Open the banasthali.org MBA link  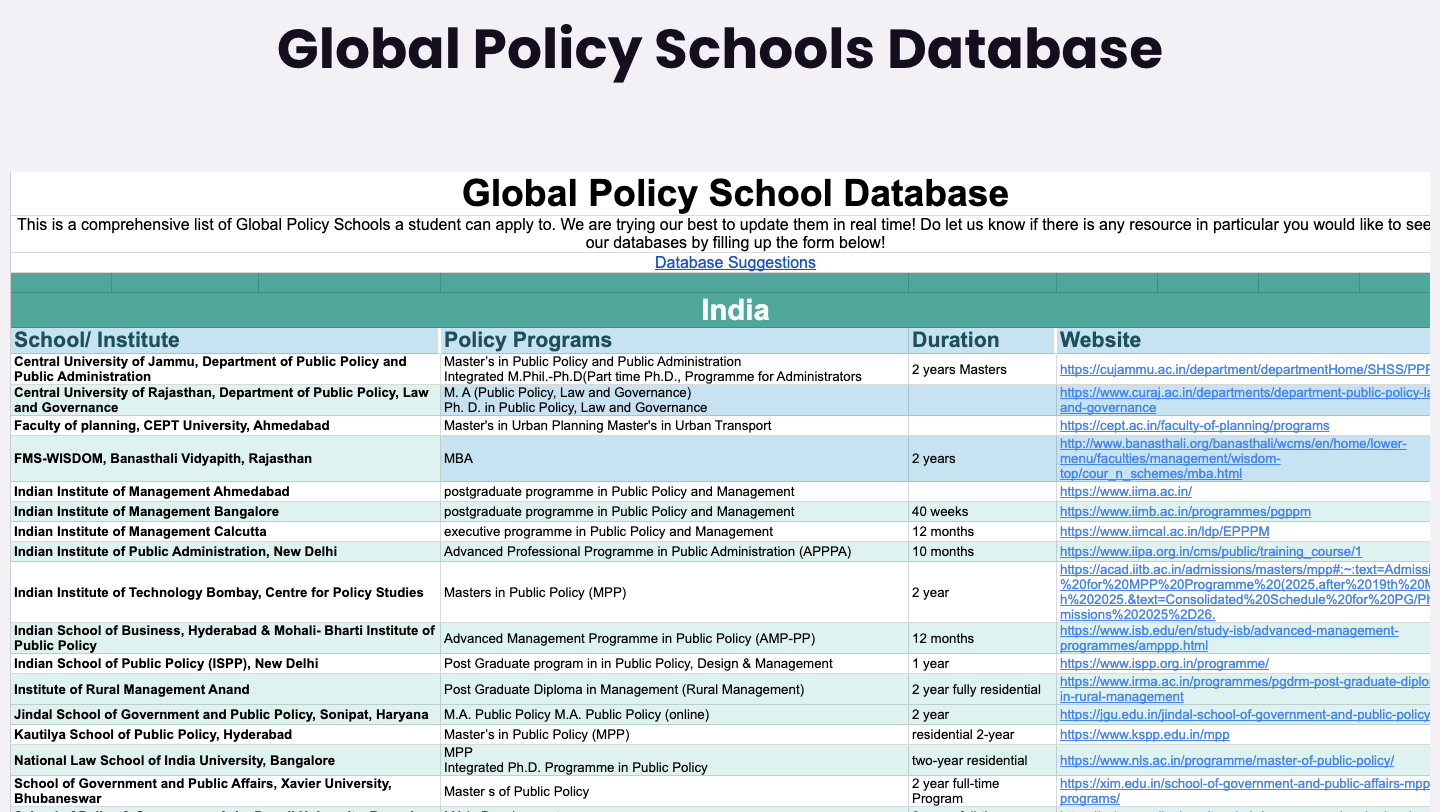tap(1233, 458)
